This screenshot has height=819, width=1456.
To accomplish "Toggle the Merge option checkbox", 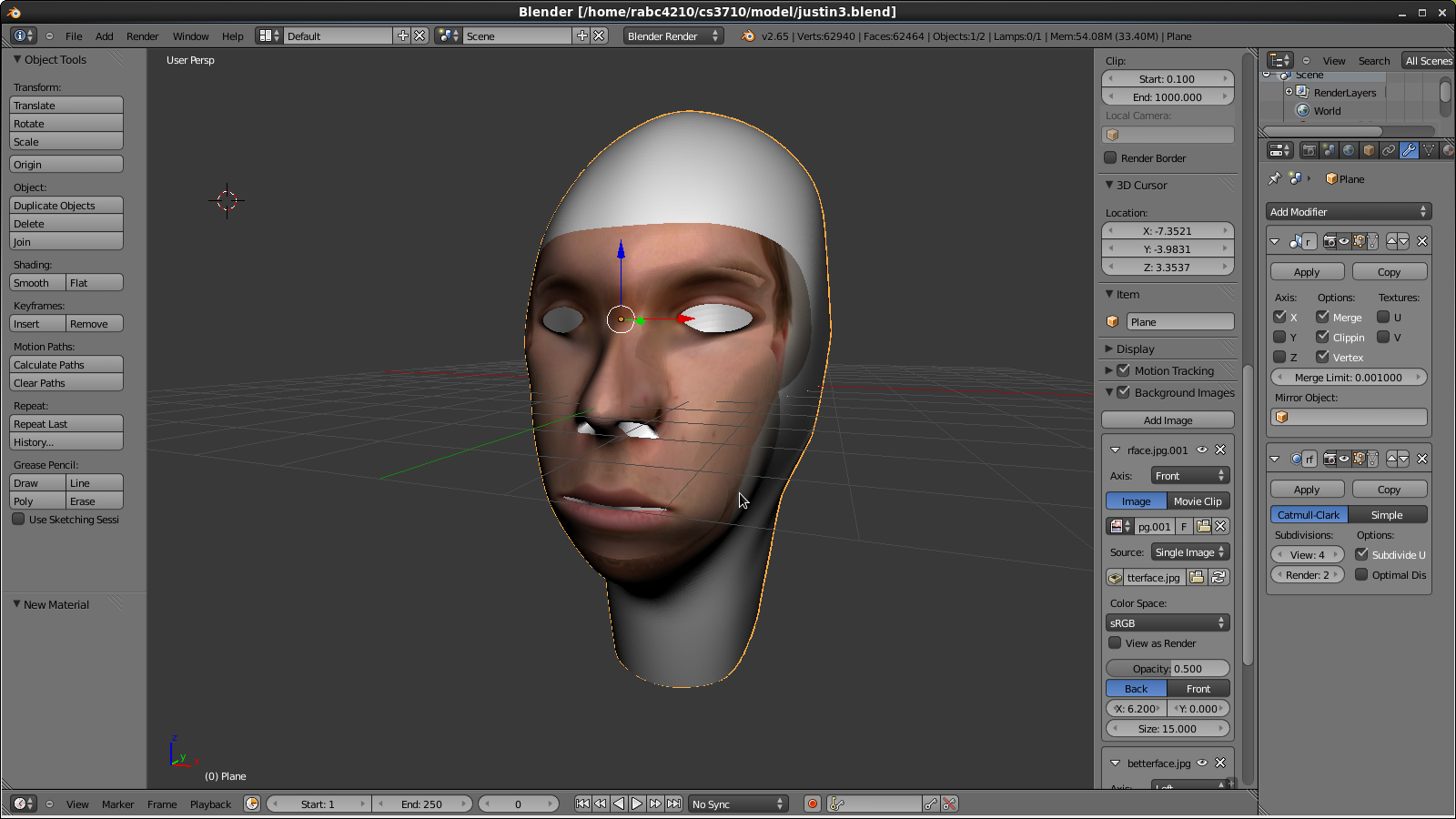I will point(1322,317).
